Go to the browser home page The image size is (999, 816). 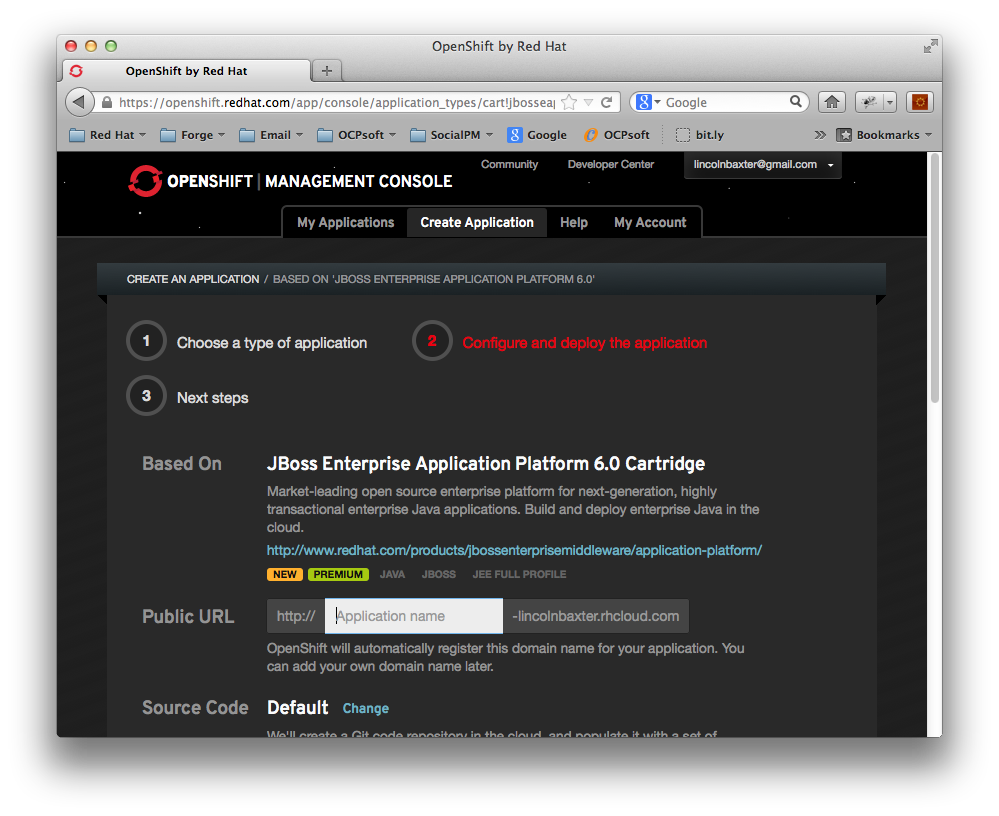[831, 102]
